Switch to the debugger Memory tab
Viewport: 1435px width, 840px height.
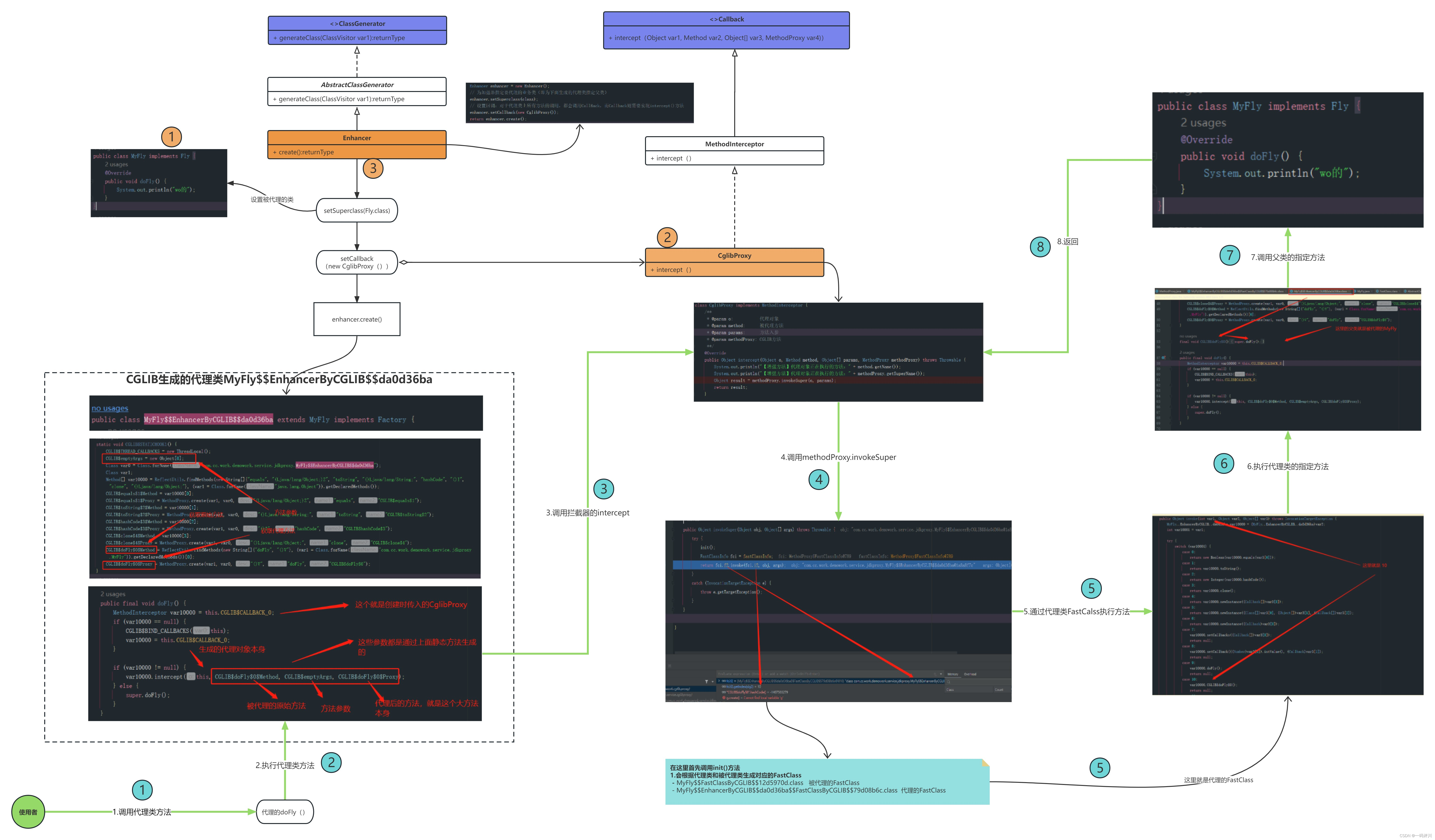[953, 674]
